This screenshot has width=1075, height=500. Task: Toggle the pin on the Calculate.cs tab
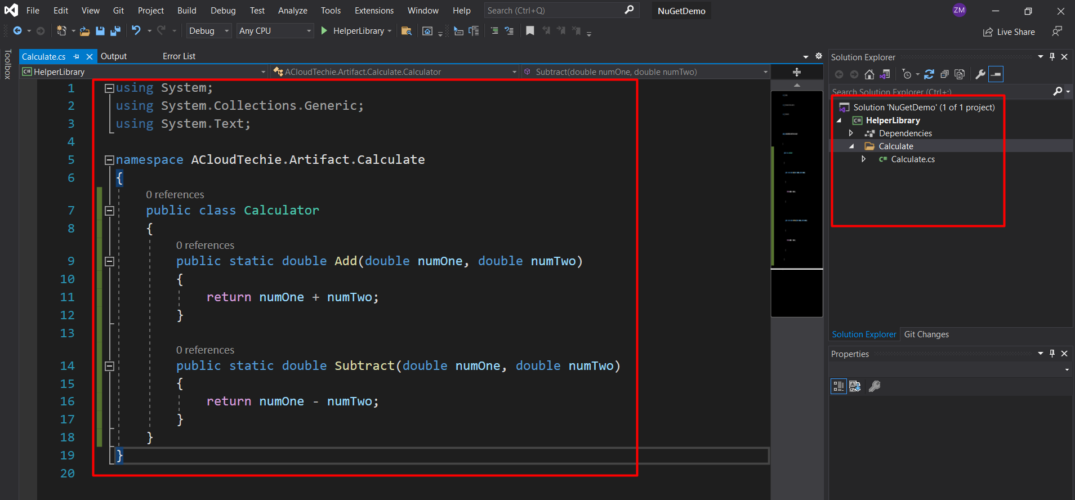tap(76, 57)
